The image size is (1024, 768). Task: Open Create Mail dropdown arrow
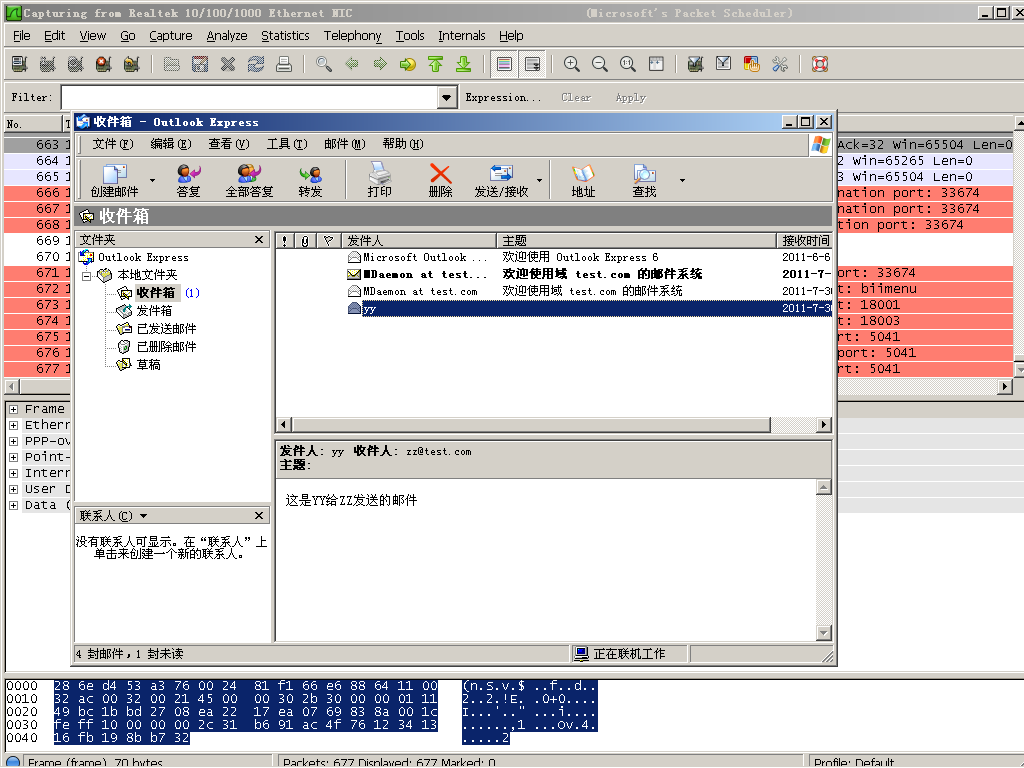tap(152, 180)
